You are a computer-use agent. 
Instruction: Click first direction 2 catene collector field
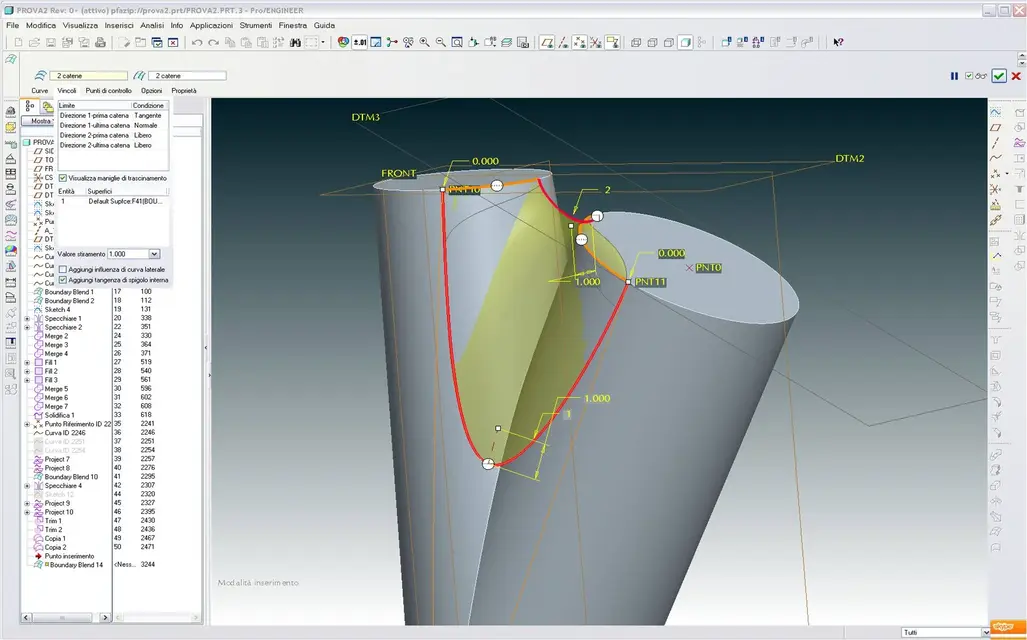(88, 76)
